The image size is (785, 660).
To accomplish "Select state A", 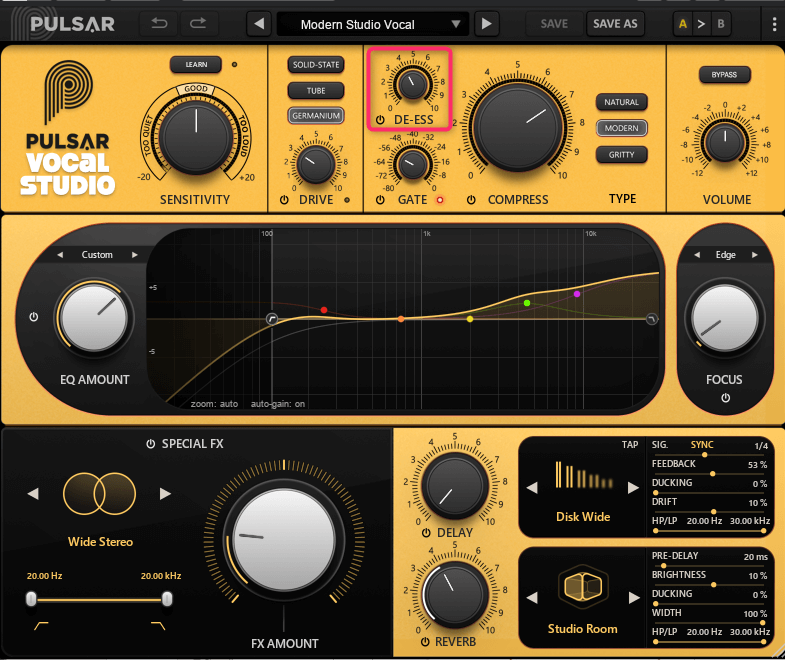I will pos(682,24).
